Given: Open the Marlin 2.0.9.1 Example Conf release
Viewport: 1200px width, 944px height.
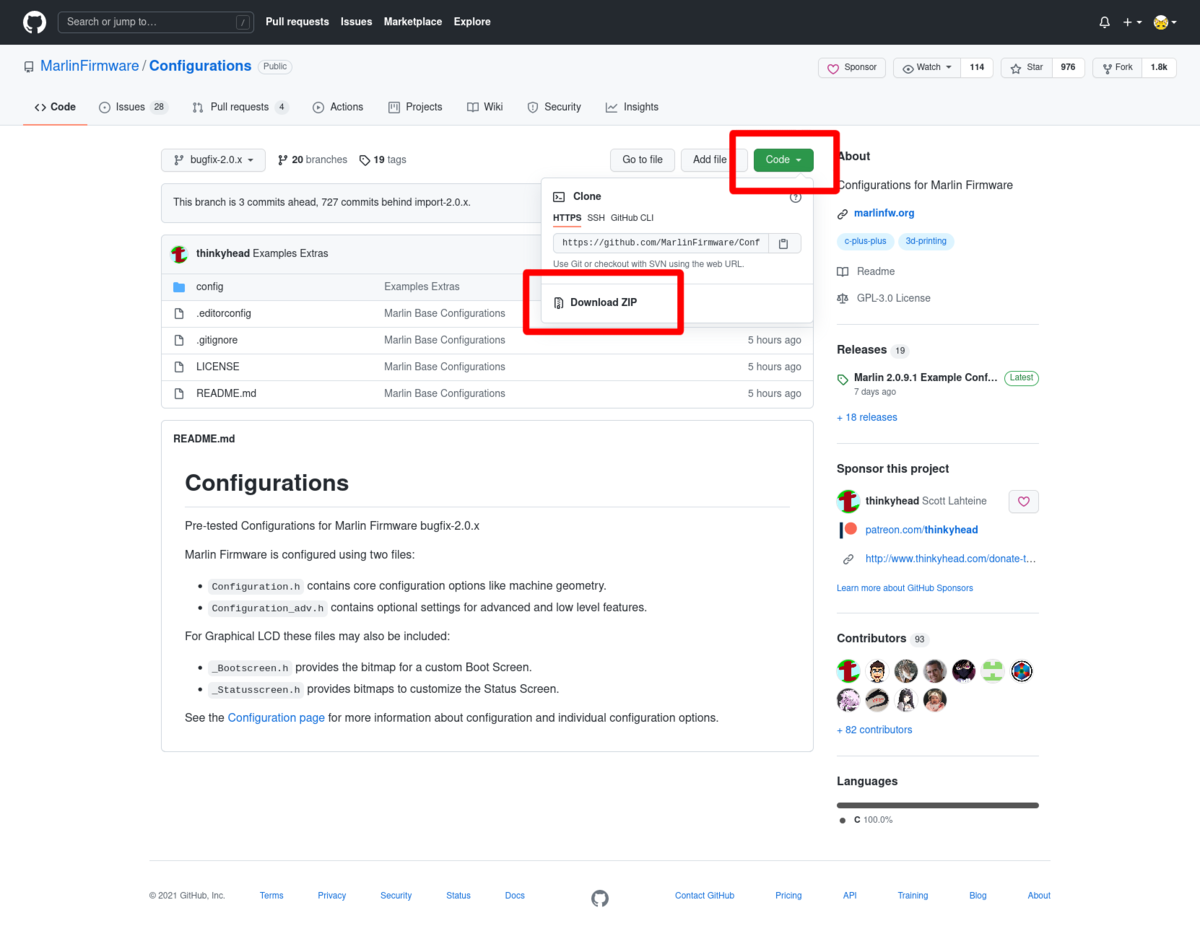Looking at the screenshot, I should (x=926, y=378).
